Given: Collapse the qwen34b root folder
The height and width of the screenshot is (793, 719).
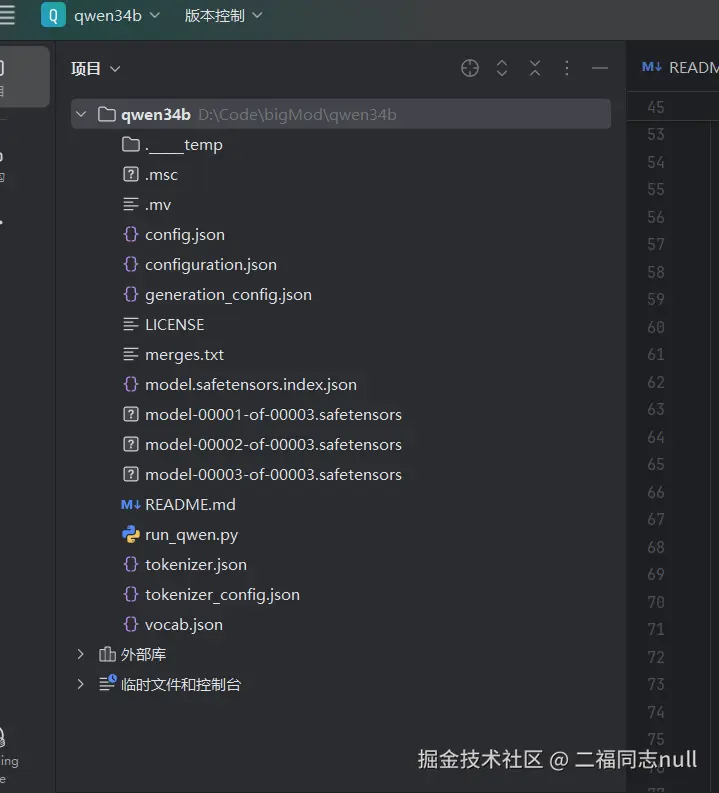Looking at the screenshot, I should 81,115.
